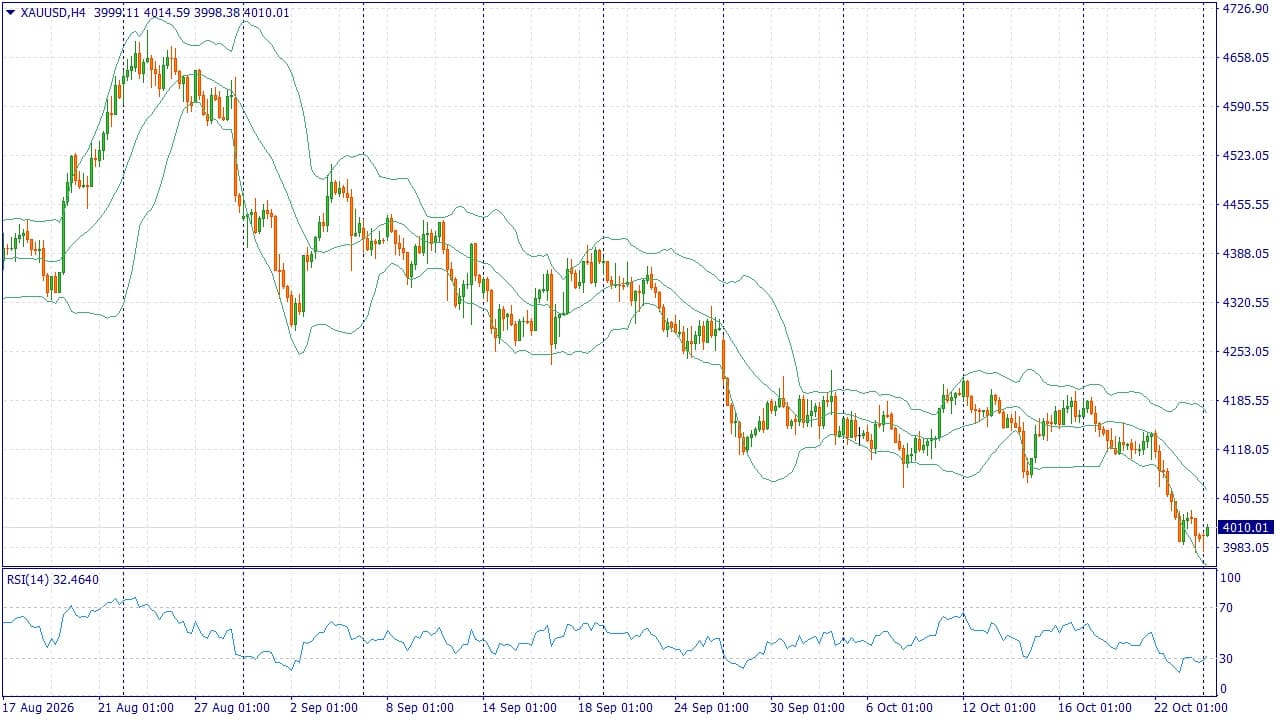The image size is (1280, 720).
Task: Click the 27 Aug 01:00 time label
Action: coord(232,708)
